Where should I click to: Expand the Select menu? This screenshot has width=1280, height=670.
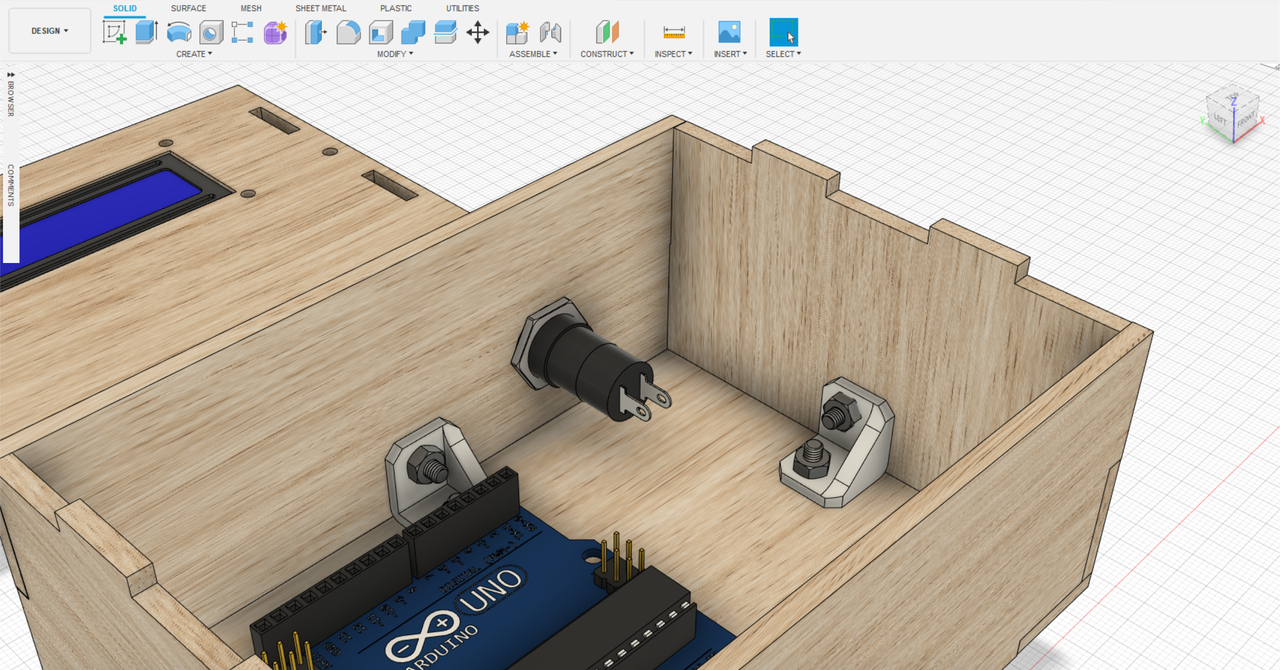[783, 54]
